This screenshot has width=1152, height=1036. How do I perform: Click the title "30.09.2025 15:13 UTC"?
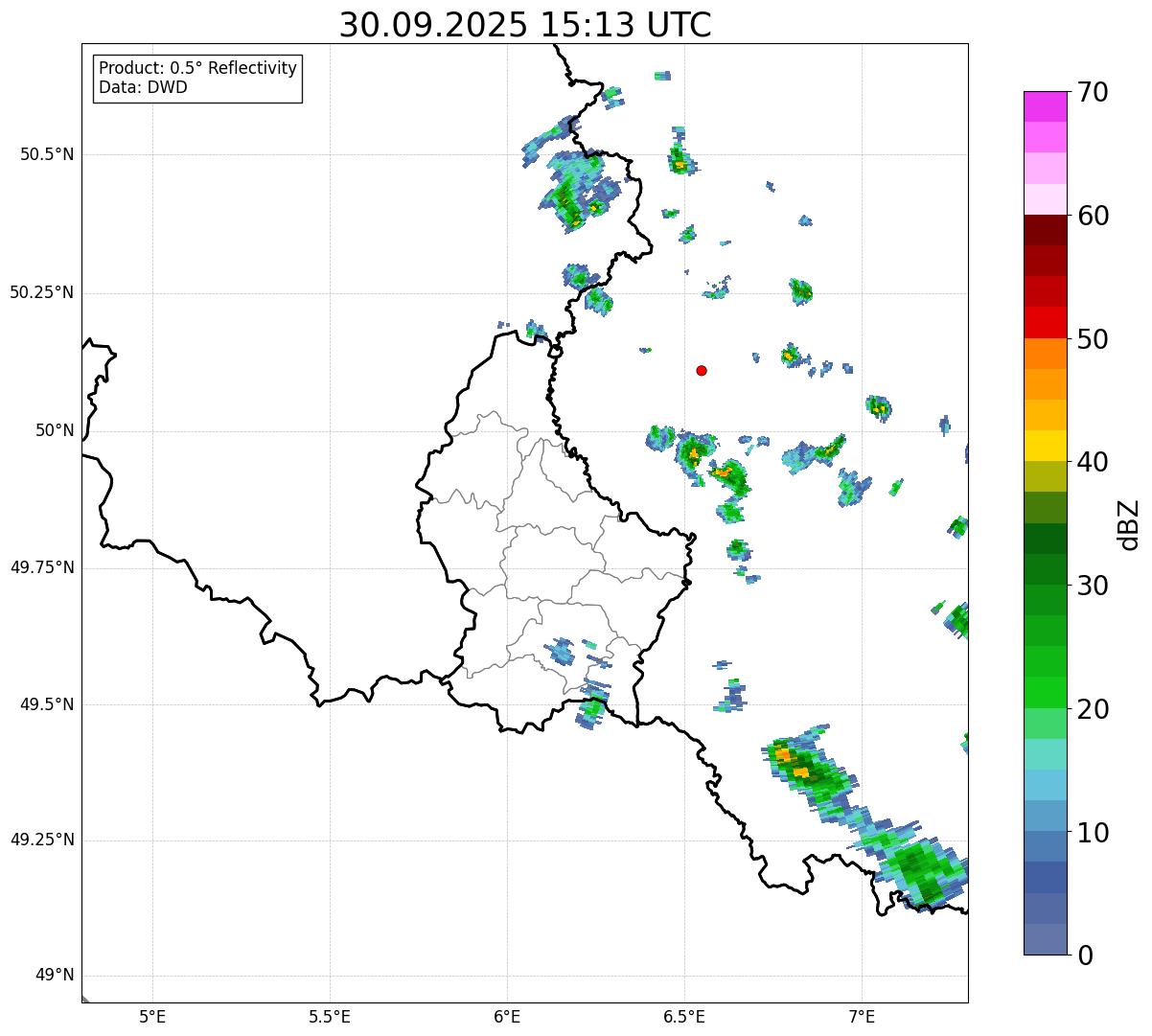(525, 24)
